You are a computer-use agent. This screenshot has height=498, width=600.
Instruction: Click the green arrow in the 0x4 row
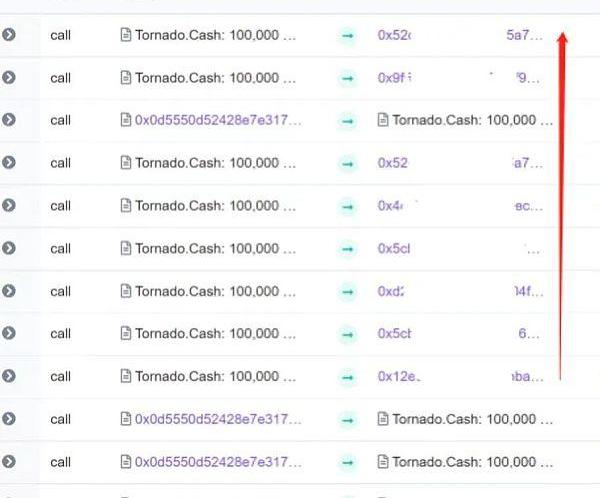(347, 205)
